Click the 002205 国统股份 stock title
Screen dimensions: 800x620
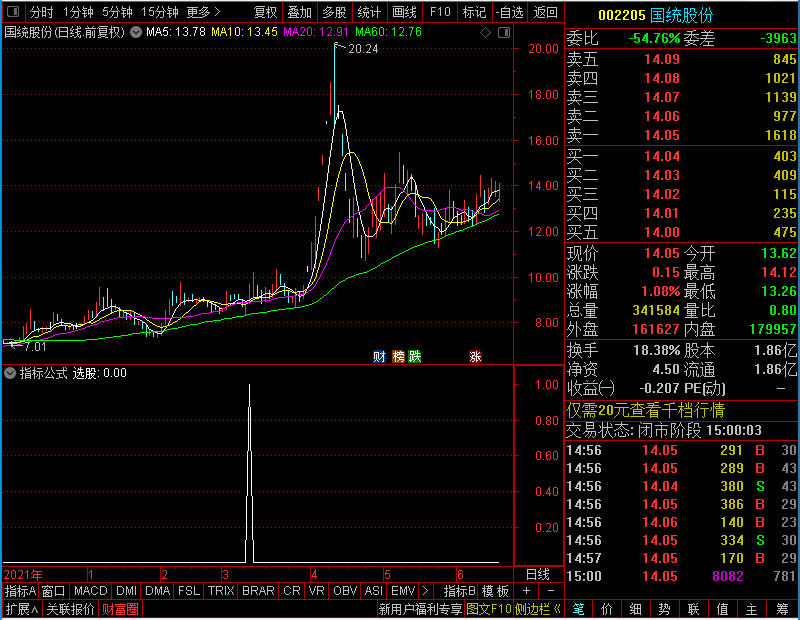[656, 15]
